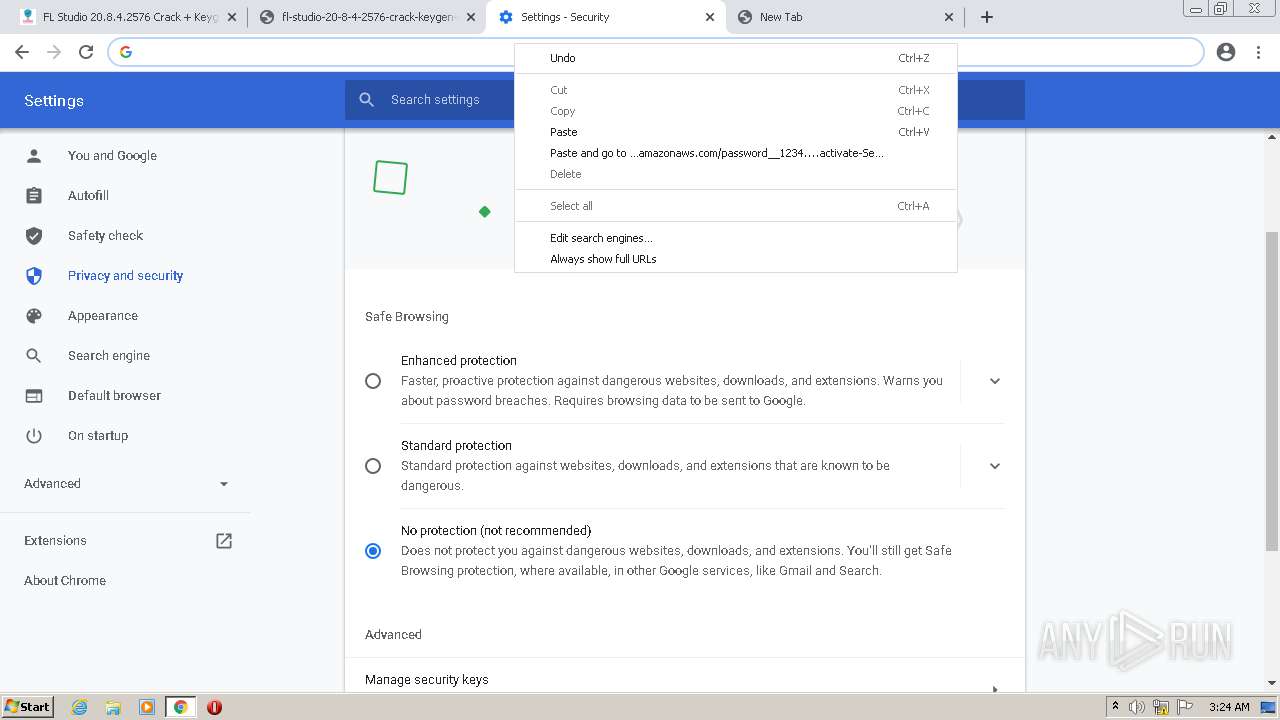The image size is (1280, 720).
Task: Click the Default browser window icon
Action: click(34, 396)
